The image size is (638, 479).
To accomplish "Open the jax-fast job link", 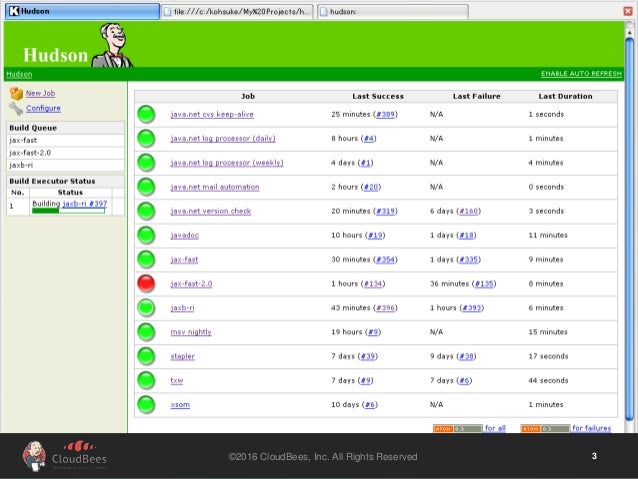I will tap(184, 260).
